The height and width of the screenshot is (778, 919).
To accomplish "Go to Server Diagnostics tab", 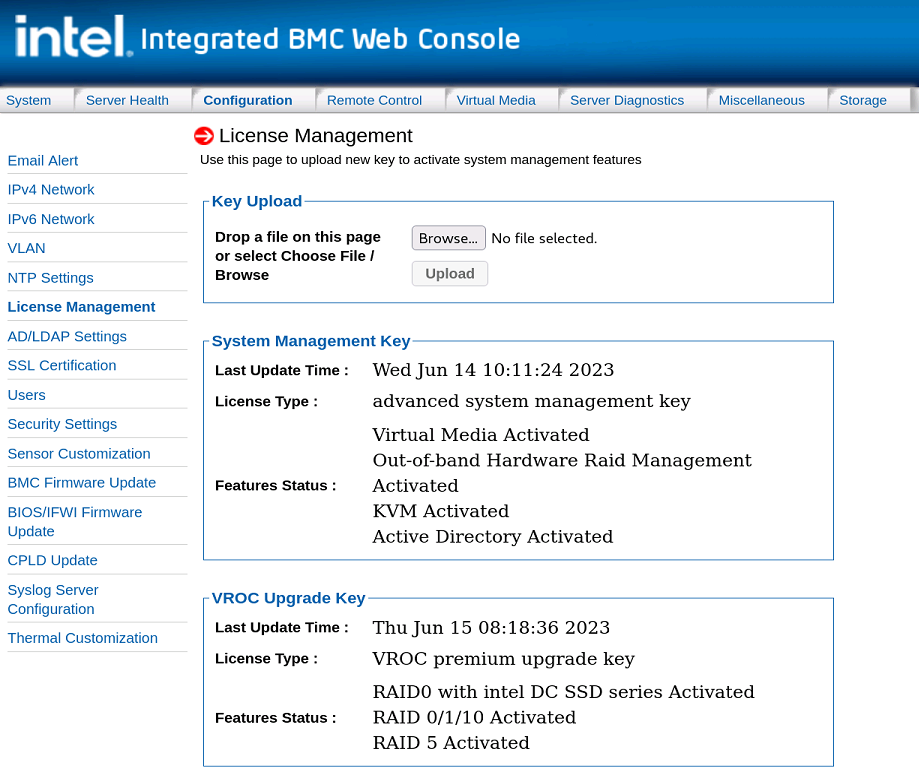I will [x=627, y=100].
